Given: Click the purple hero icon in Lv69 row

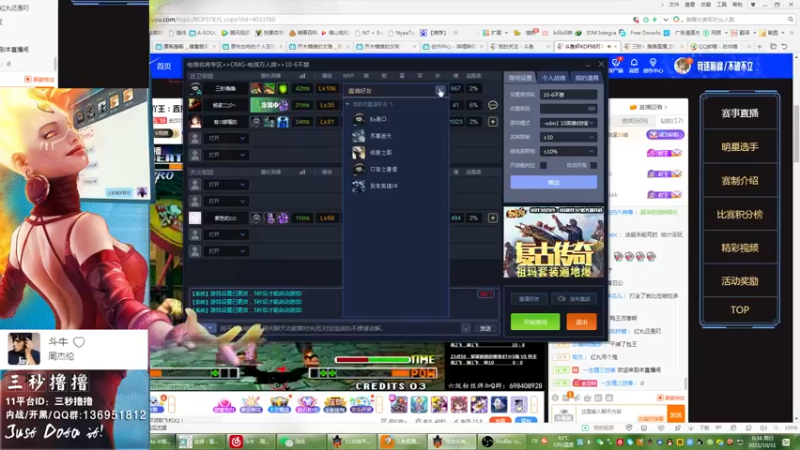Looking at the screenshot, I should pyautogui.click(x=283, y=218).
